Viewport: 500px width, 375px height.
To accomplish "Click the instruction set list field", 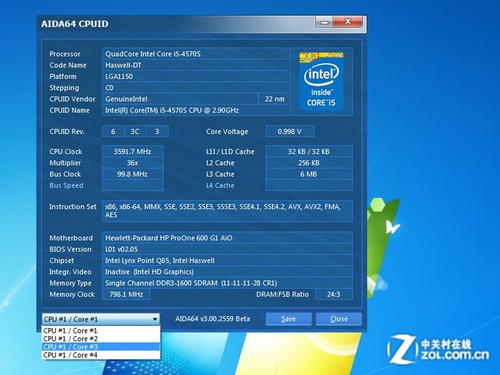I will pos(227,211).
